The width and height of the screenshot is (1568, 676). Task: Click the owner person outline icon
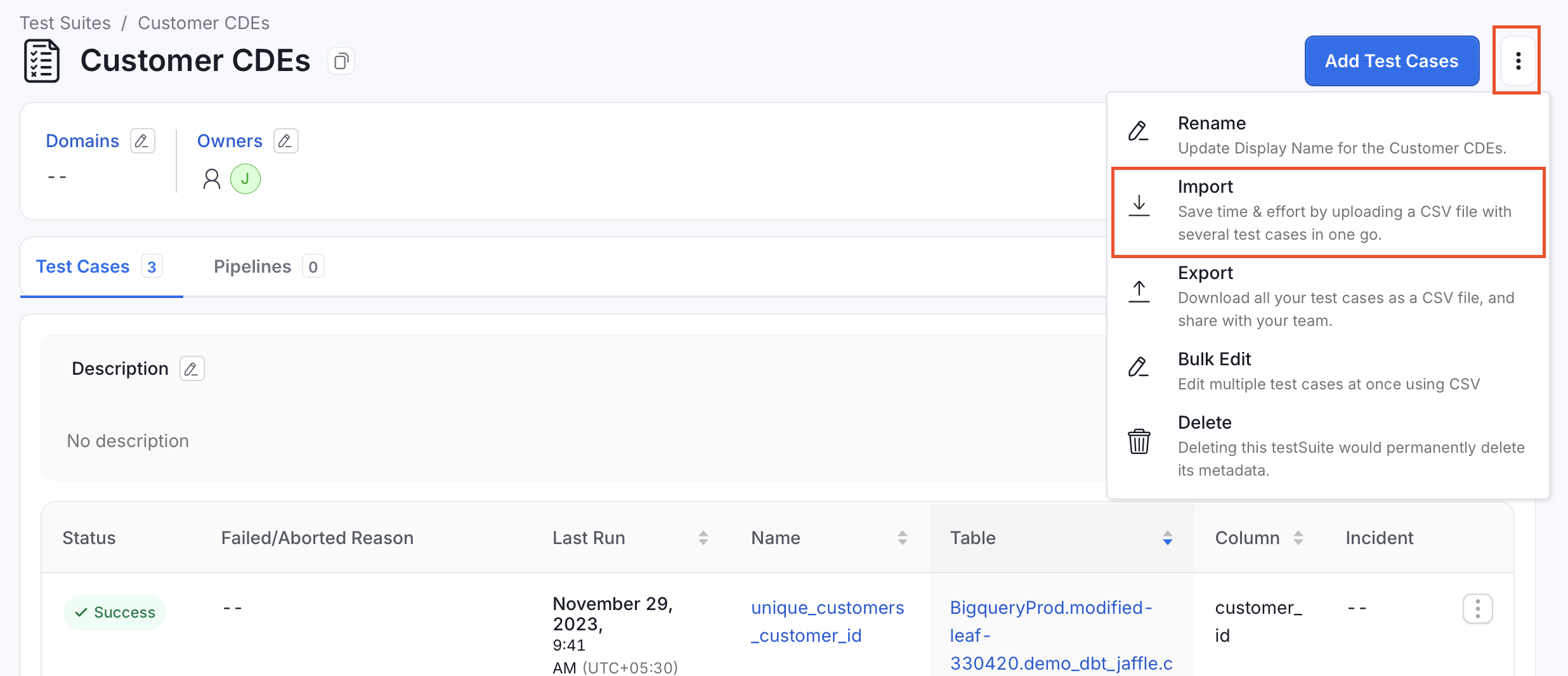tap(212, 179)
